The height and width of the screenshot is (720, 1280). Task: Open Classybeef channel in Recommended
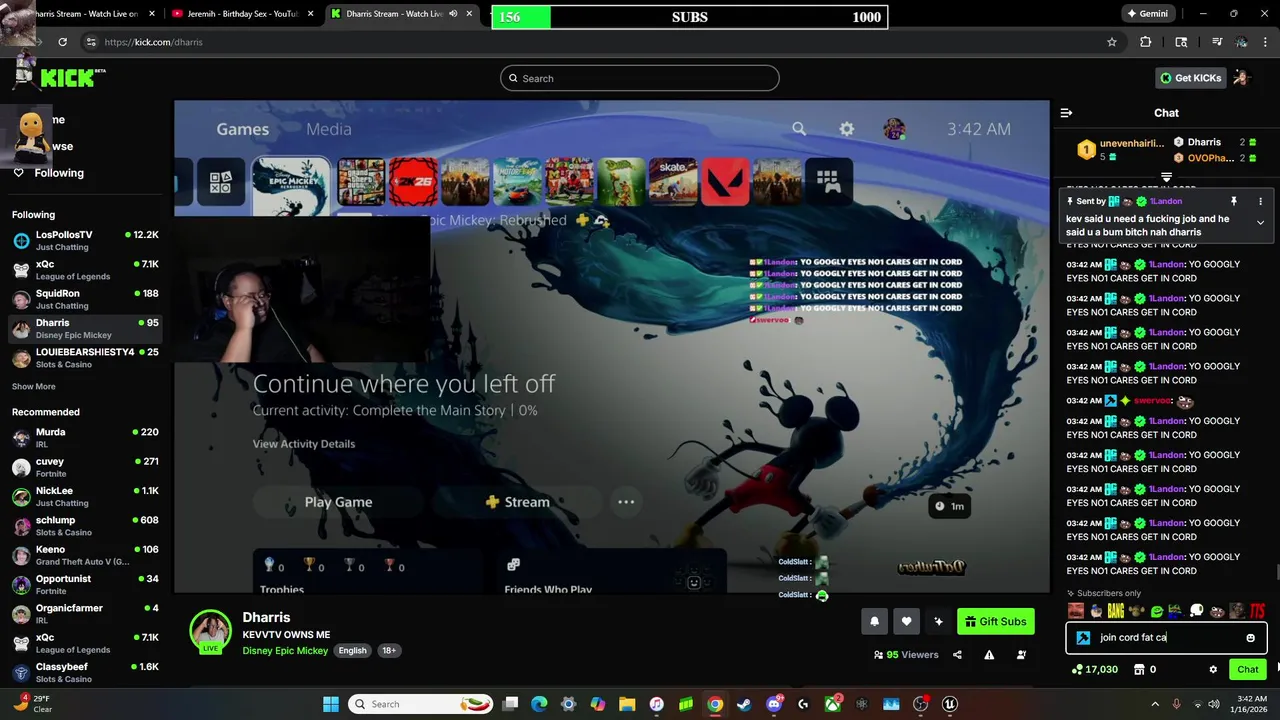click(x=85, y=672)
